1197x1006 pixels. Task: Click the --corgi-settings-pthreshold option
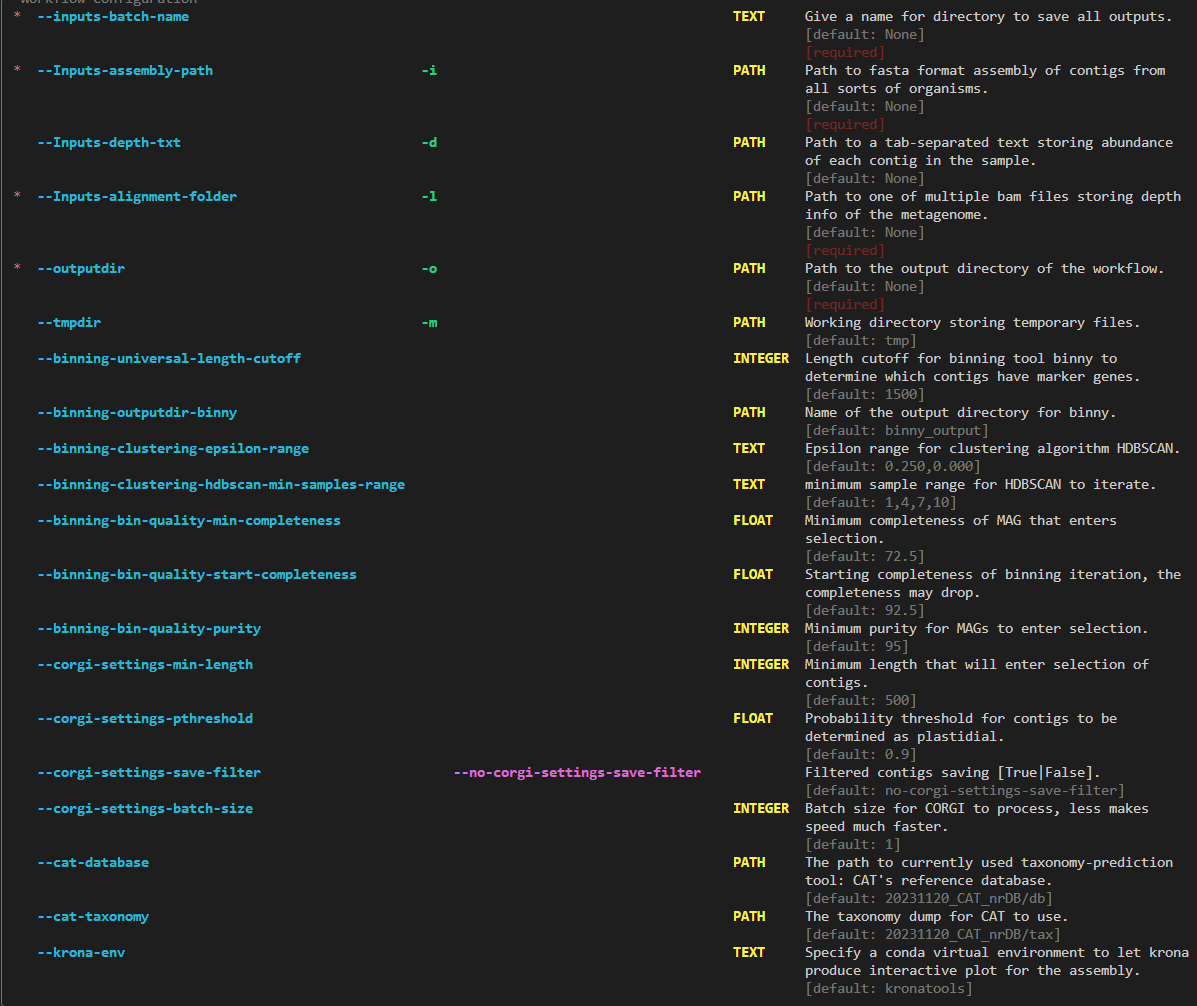point(145,719)
